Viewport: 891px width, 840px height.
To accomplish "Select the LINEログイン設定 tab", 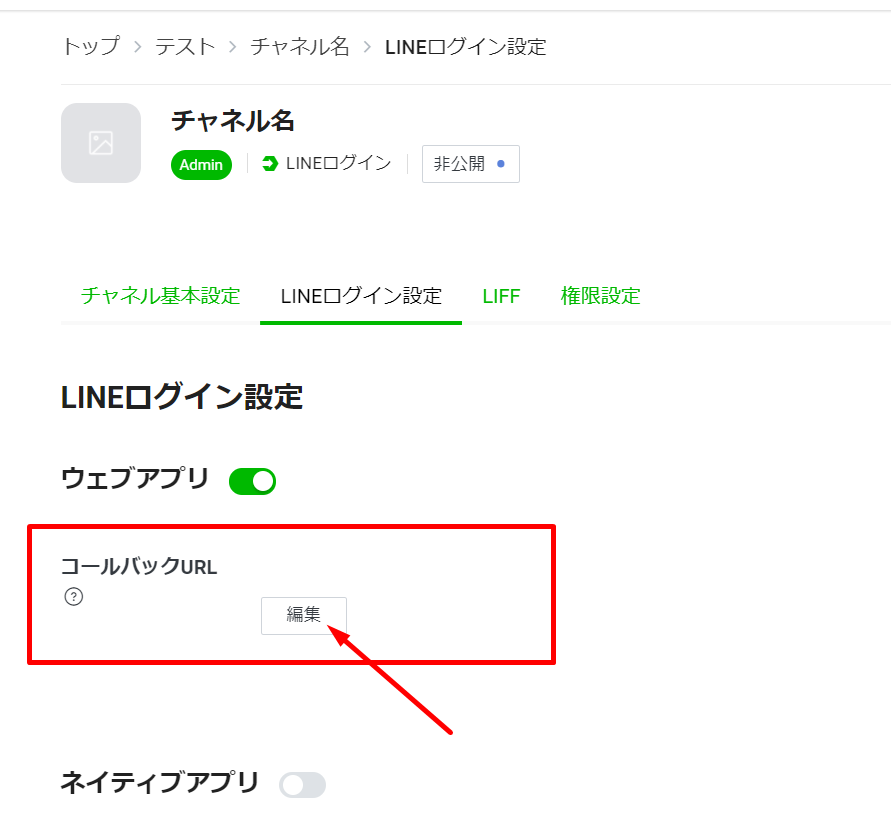I will [x=361, y=296].
